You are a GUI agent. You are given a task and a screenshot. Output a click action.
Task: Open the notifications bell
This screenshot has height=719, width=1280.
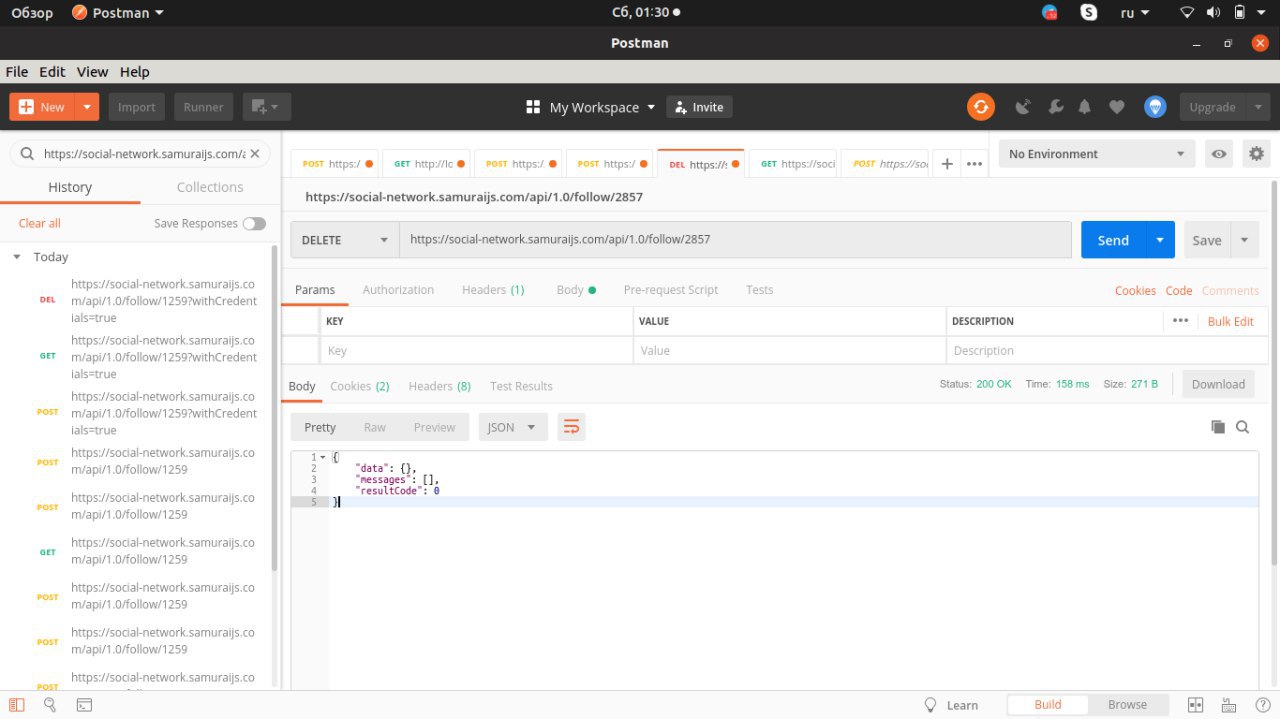[x=1085, y=107]
